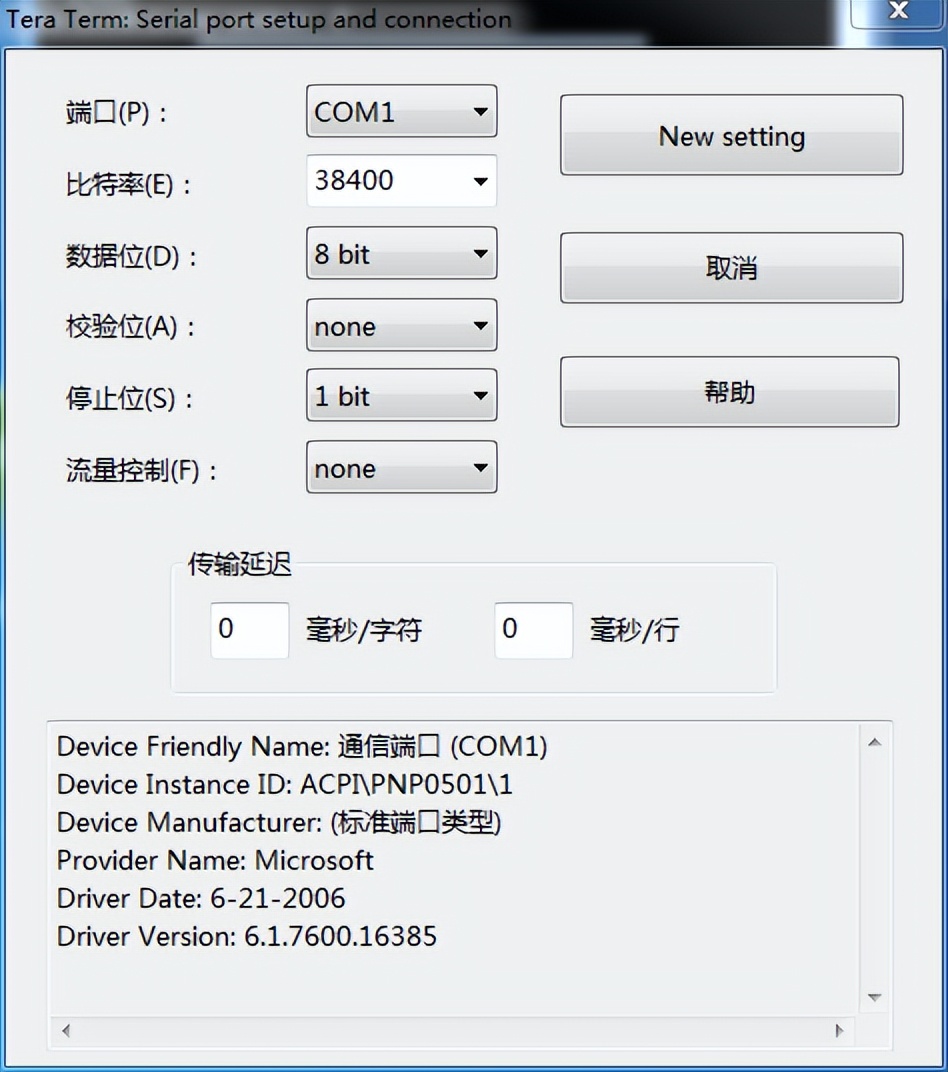This screenshot has width=948, height=1072.
Task: Click the New setting button
Action: click(730, 136)
